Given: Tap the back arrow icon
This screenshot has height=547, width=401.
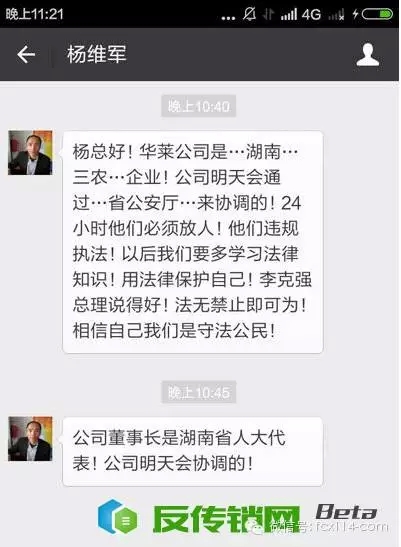Looking at the screenshot, I should [x=26, y=55].
